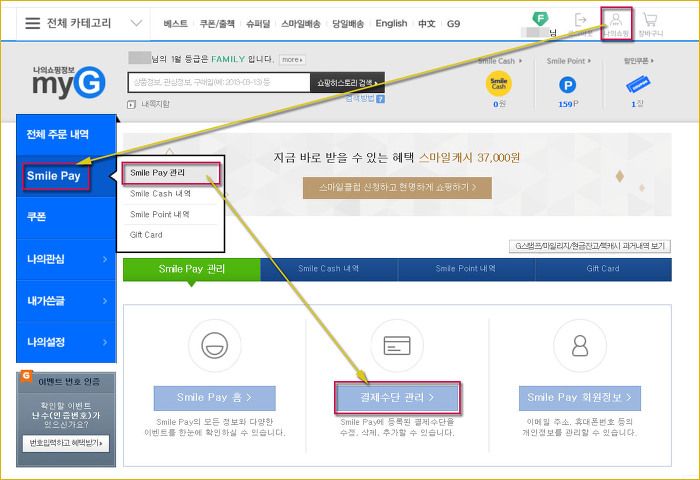Viewport: 700px width, 480px height.
Task: Click the credit card payment icon
Action: click(x=397, y=346)
